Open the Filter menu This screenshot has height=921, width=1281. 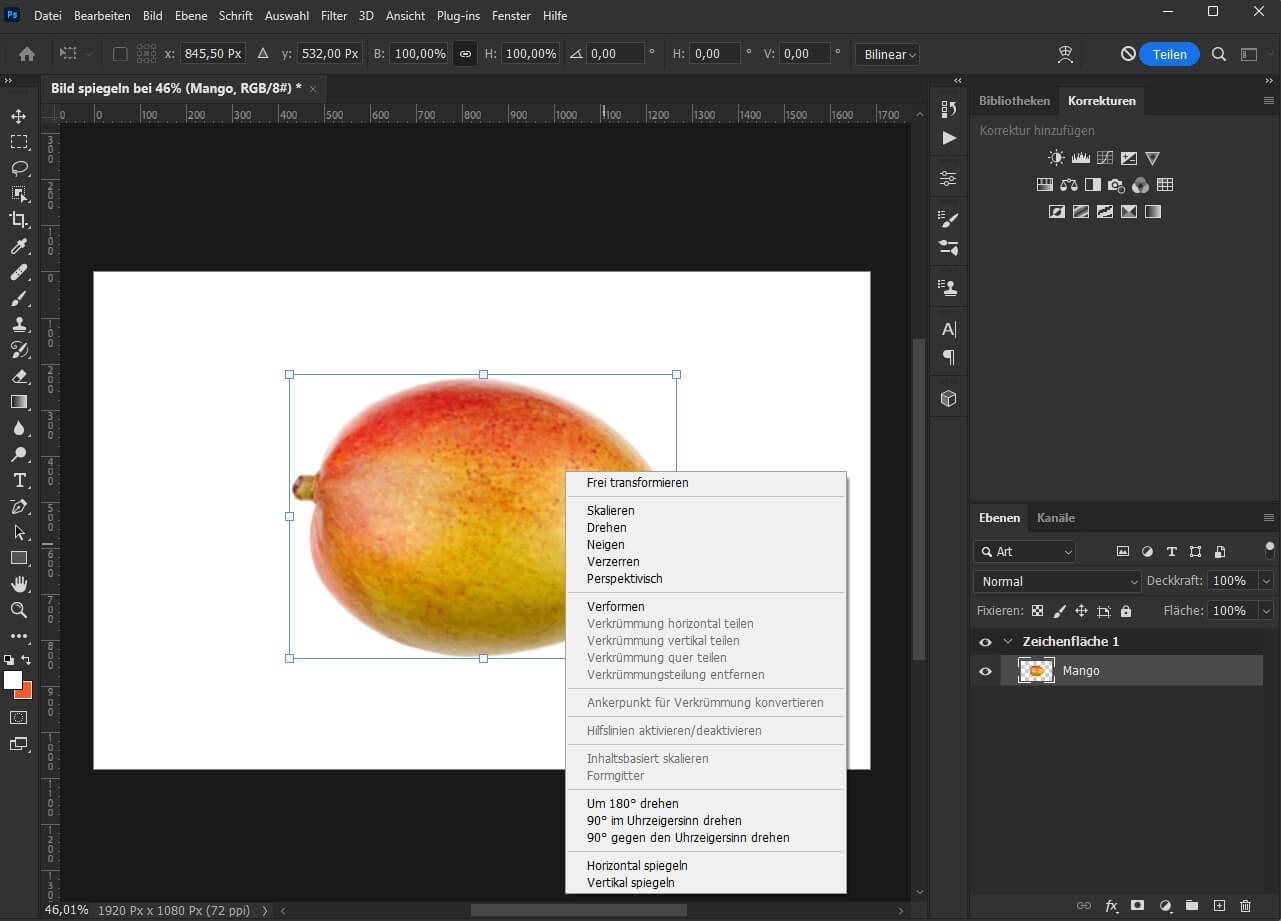point(333,15)
